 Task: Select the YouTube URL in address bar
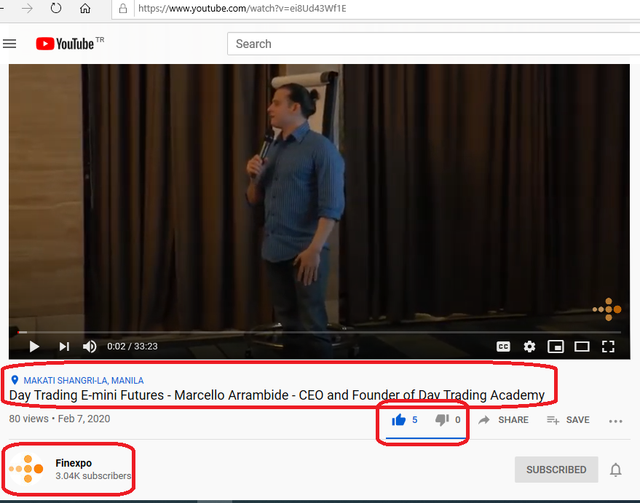[242, 8]
